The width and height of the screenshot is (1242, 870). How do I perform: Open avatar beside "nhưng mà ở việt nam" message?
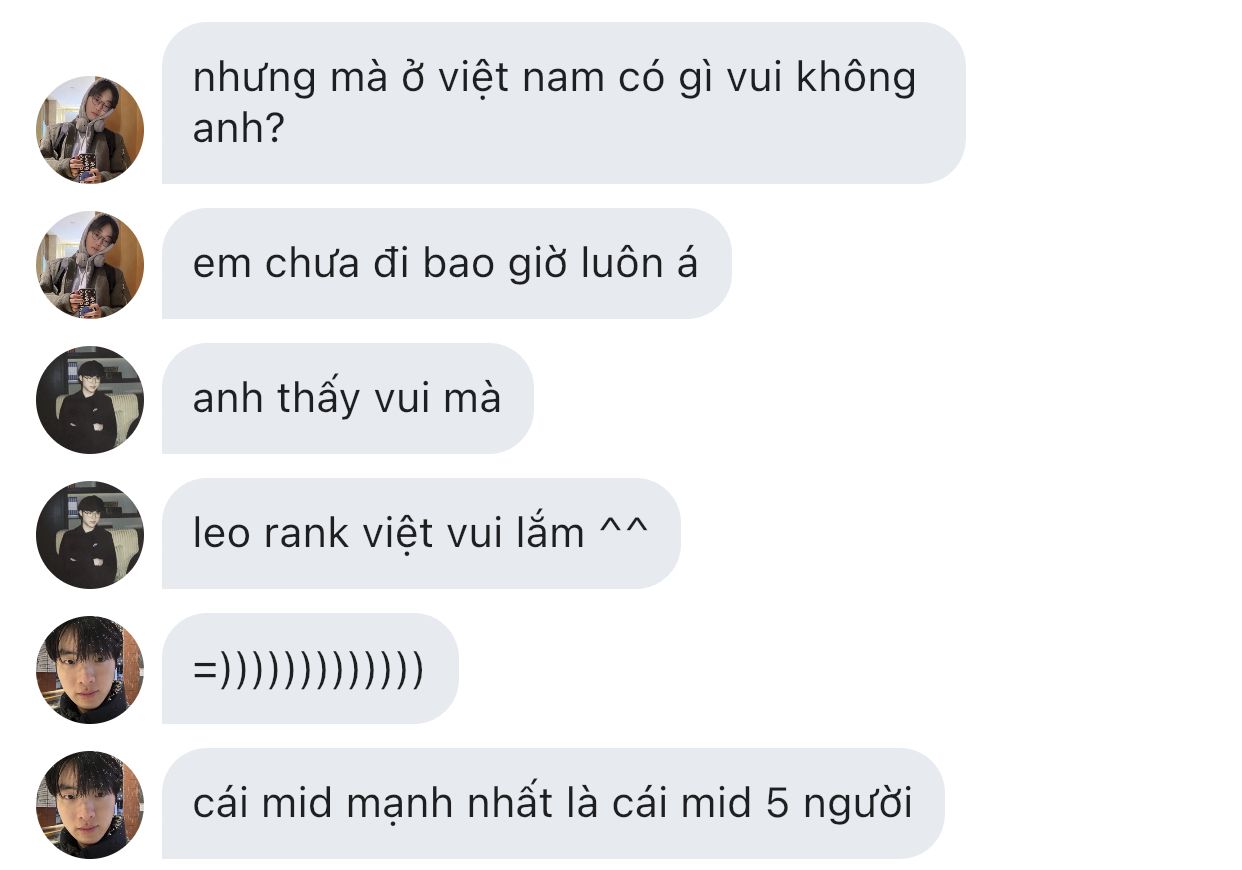[90, 130]
